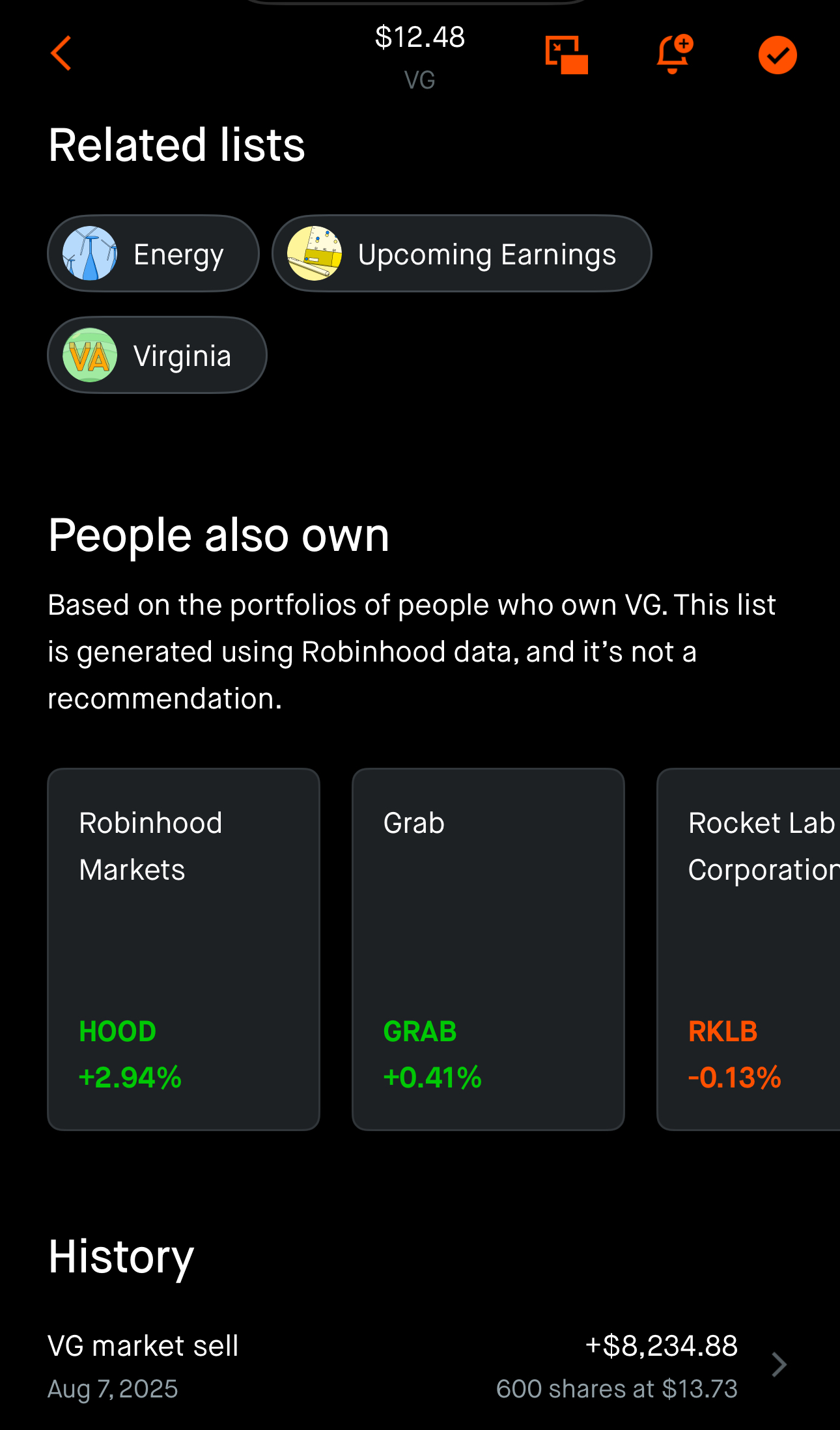840x1430 pixels.
Task: Toggle the watchlist checkmark for VG
Action: click(777, 55)
